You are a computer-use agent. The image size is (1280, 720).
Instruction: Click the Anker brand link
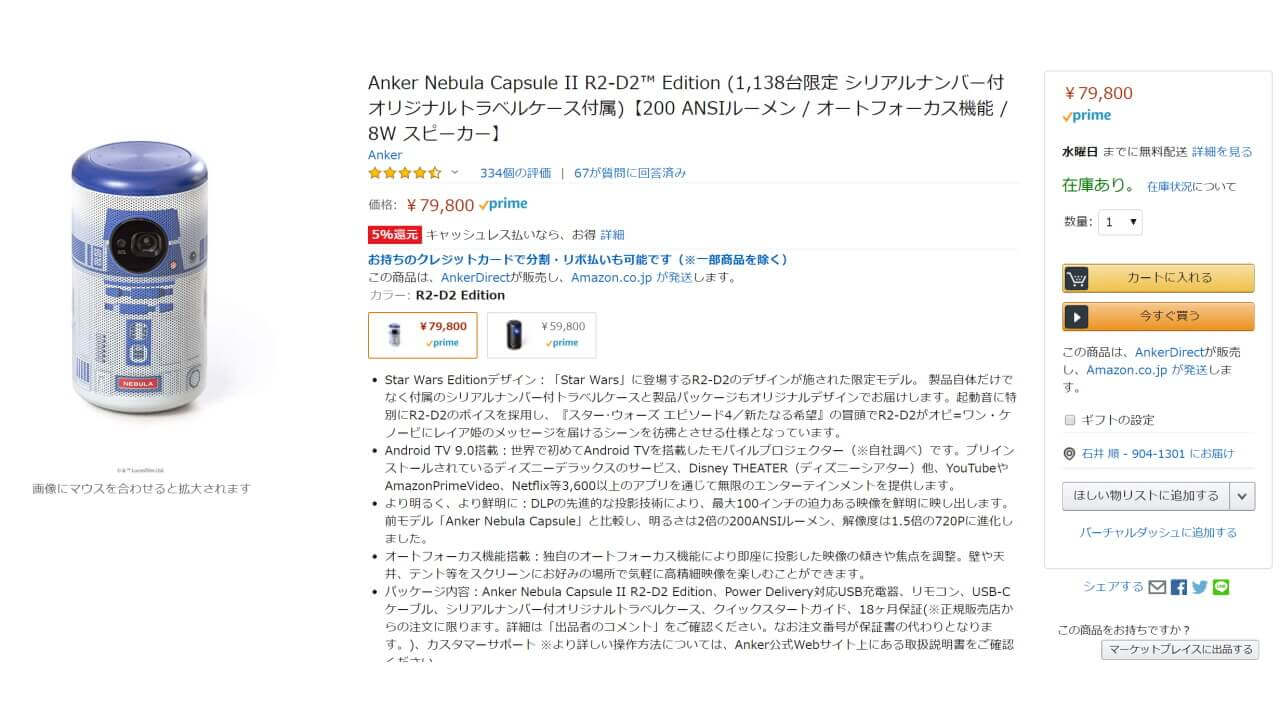tap(385, 155)
